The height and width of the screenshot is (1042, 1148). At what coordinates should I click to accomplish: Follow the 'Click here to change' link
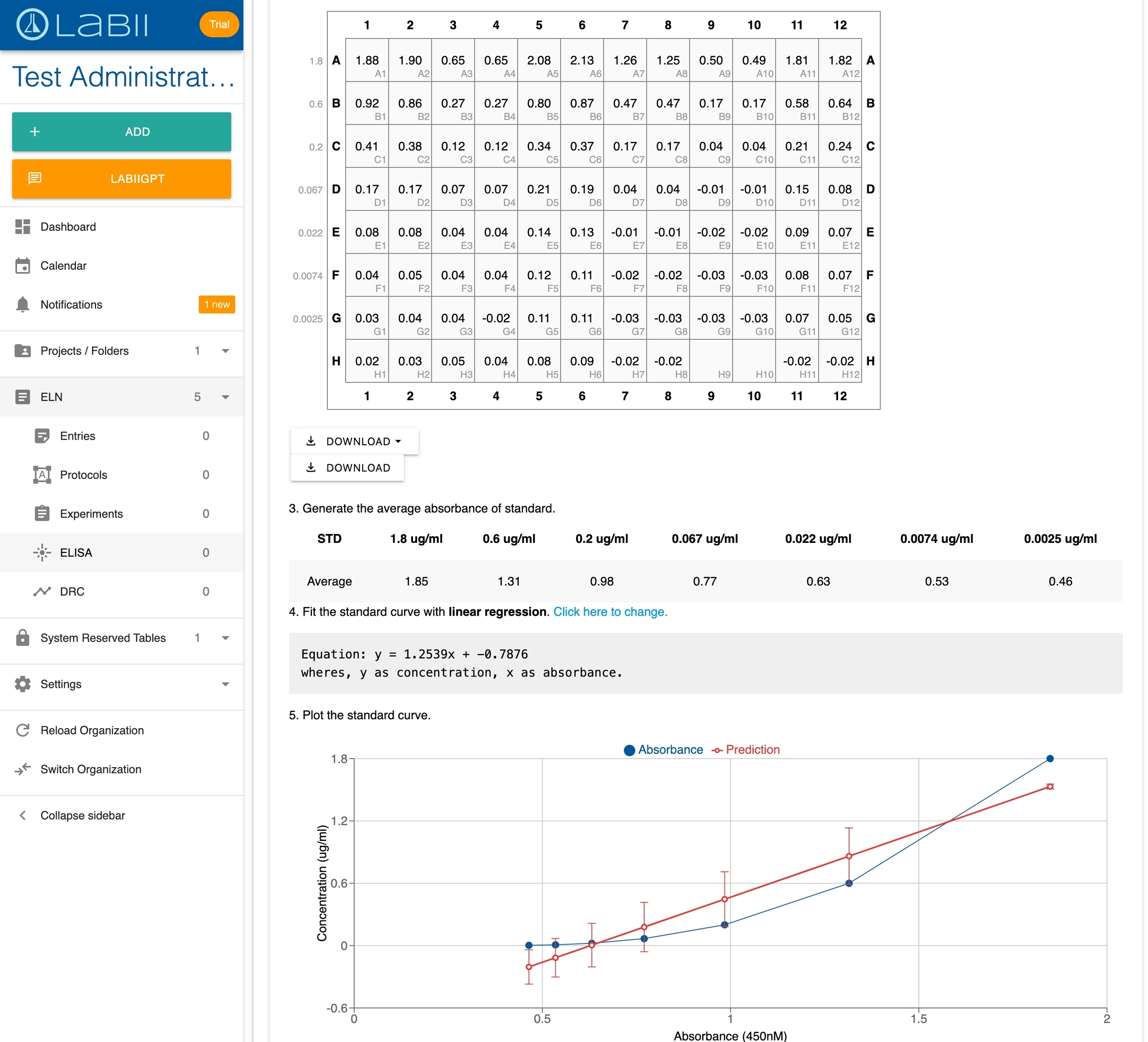point(610,612)
